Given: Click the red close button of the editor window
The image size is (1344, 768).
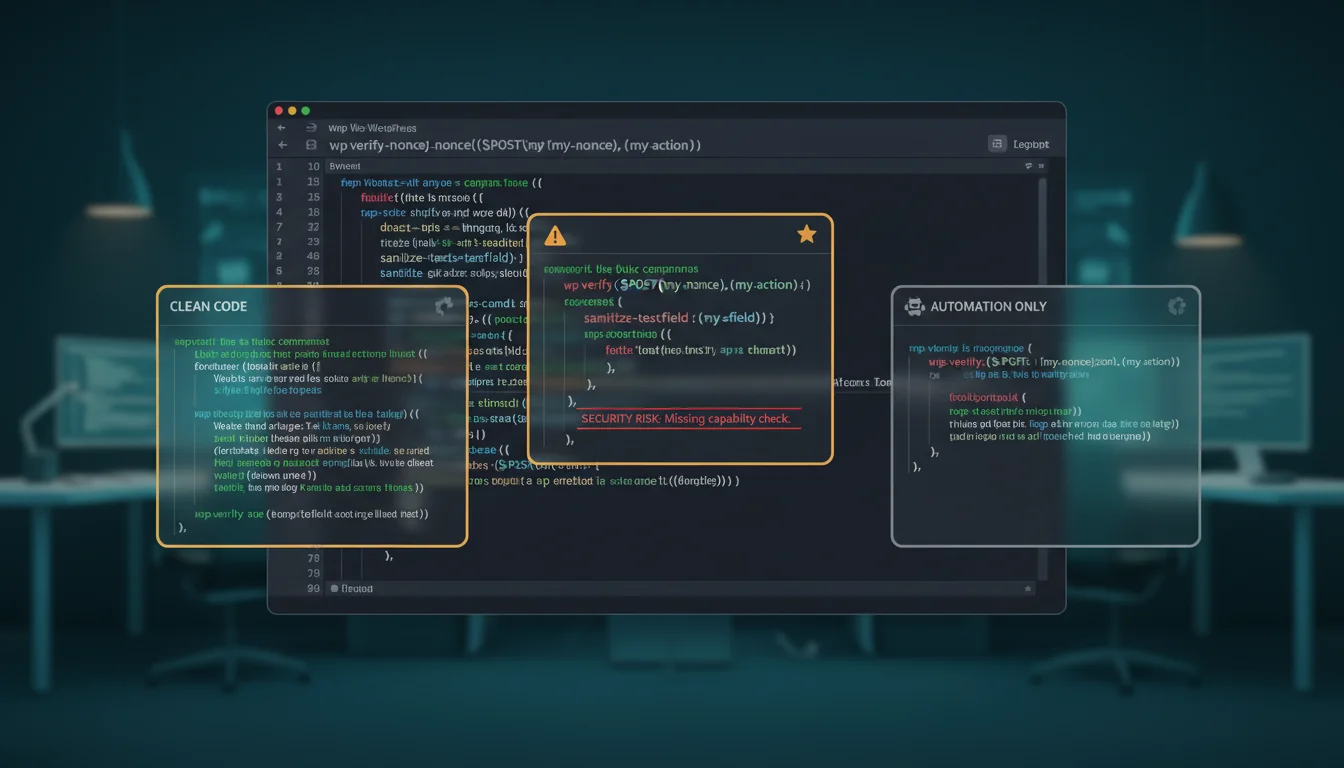Looking at the screenshot, I should pyautogui.click(x=279, y=110).
